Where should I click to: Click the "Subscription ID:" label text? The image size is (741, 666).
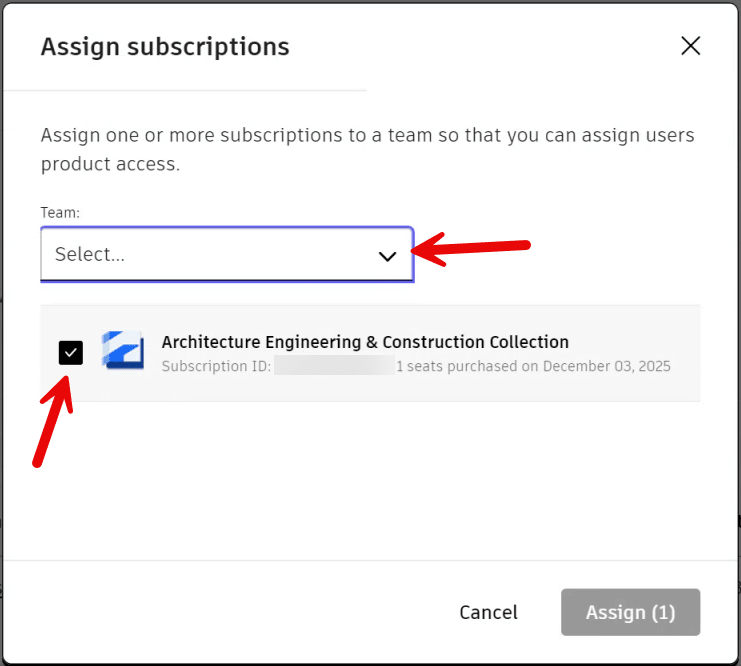click(x=216, y=366)
